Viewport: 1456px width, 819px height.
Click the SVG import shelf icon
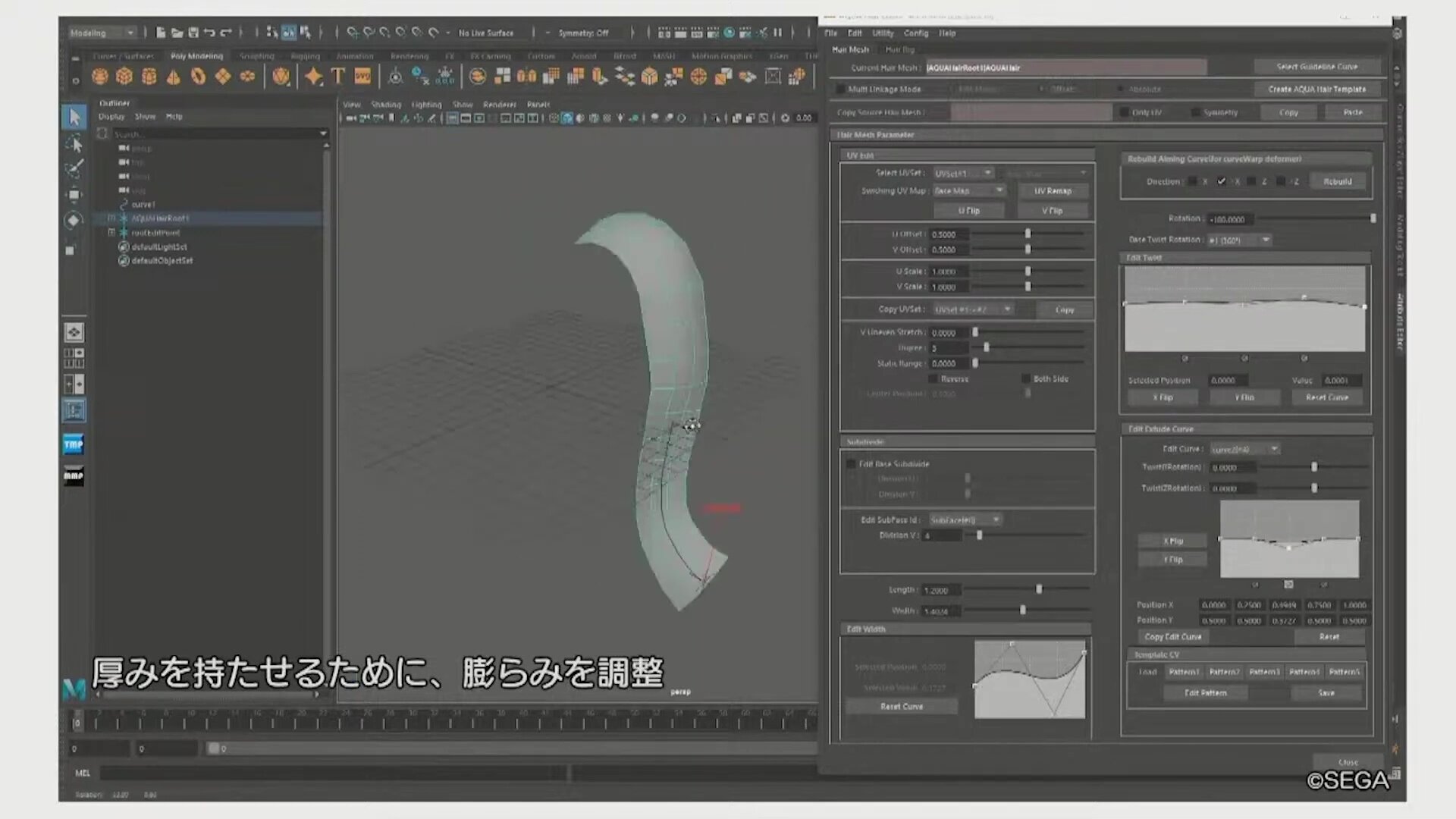tap(362, 76)
